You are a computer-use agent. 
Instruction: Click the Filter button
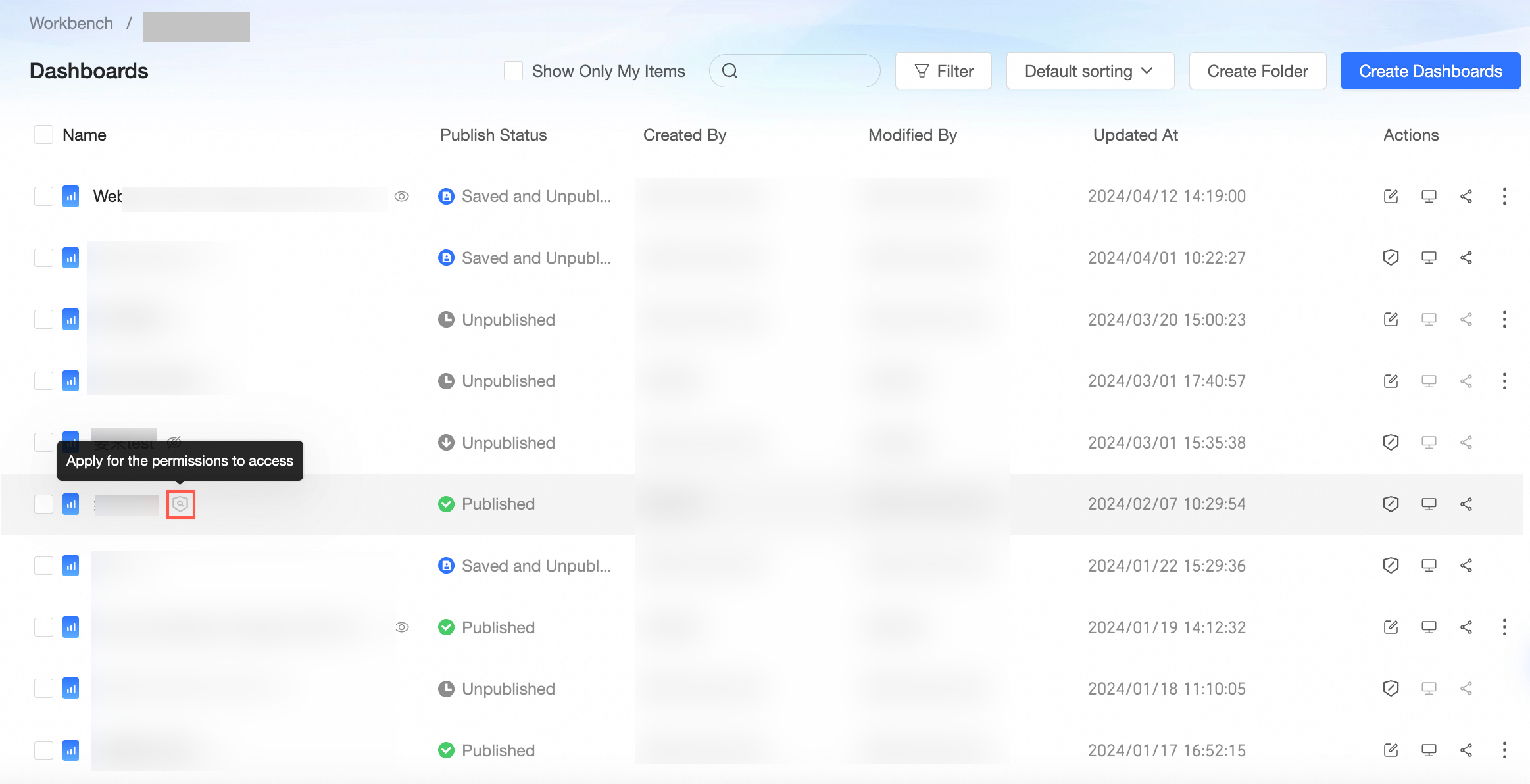pyautogui.click(x=943, y=71)
